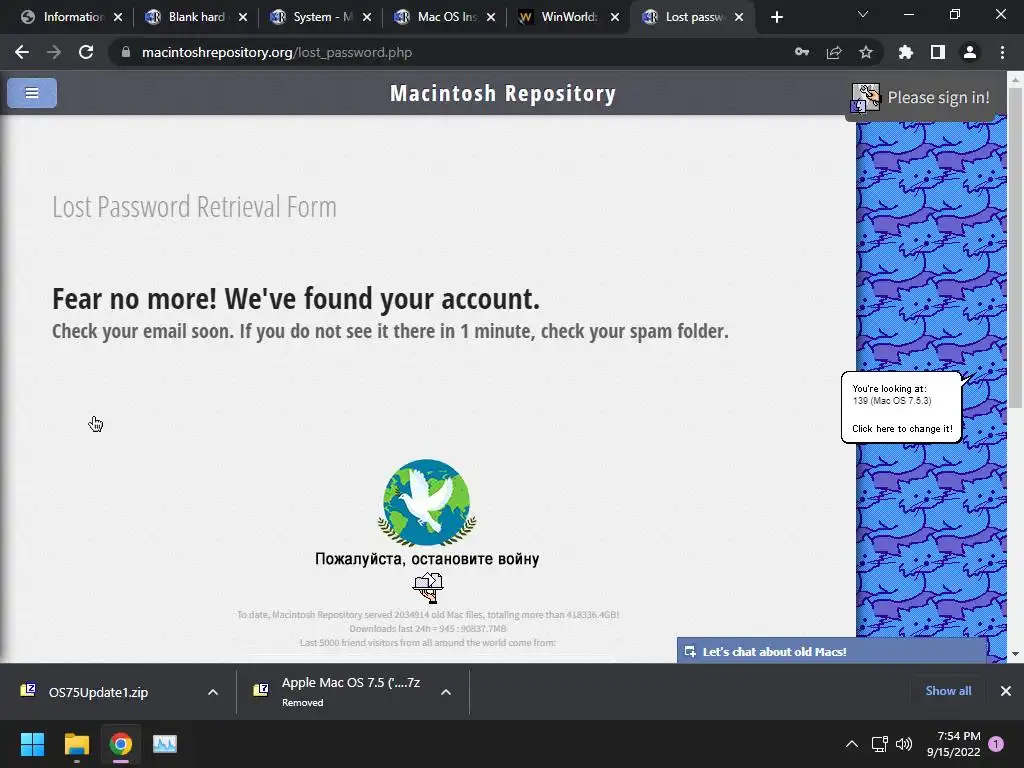The height and width of the screenshot is (768, 1024).
Task: Open File Explorer from taskbar
Action: coord(76,744)
